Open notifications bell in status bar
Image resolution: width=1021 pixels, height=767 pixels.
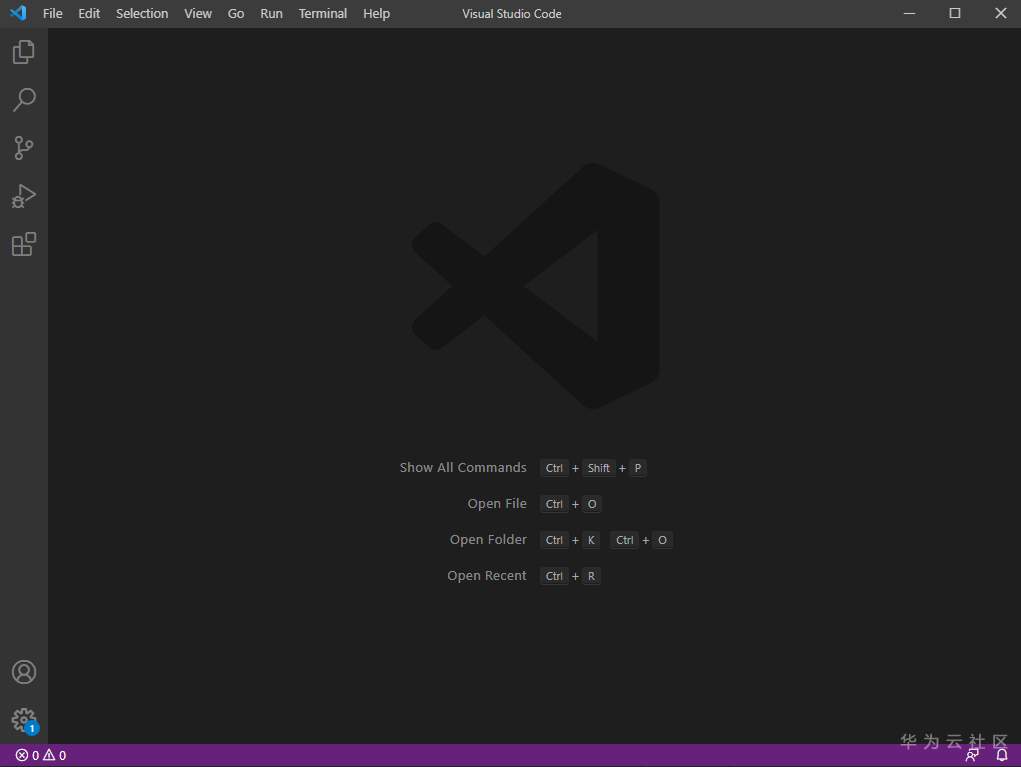pyautogui.click(x=1002, y=755)
